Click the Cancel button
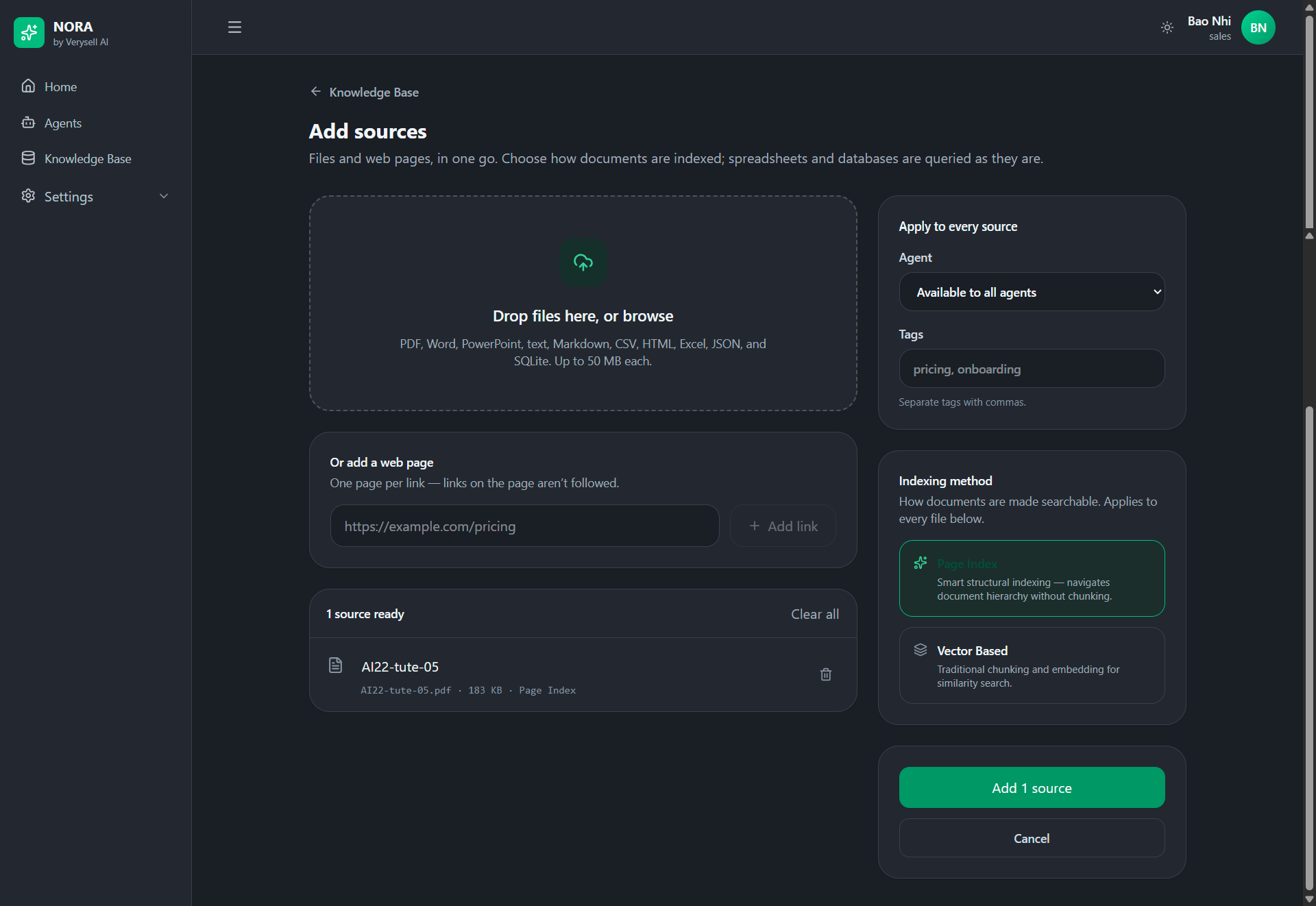Image resolution: width=1316 pixels, height=906 pixels. [x=1032, y=838]
